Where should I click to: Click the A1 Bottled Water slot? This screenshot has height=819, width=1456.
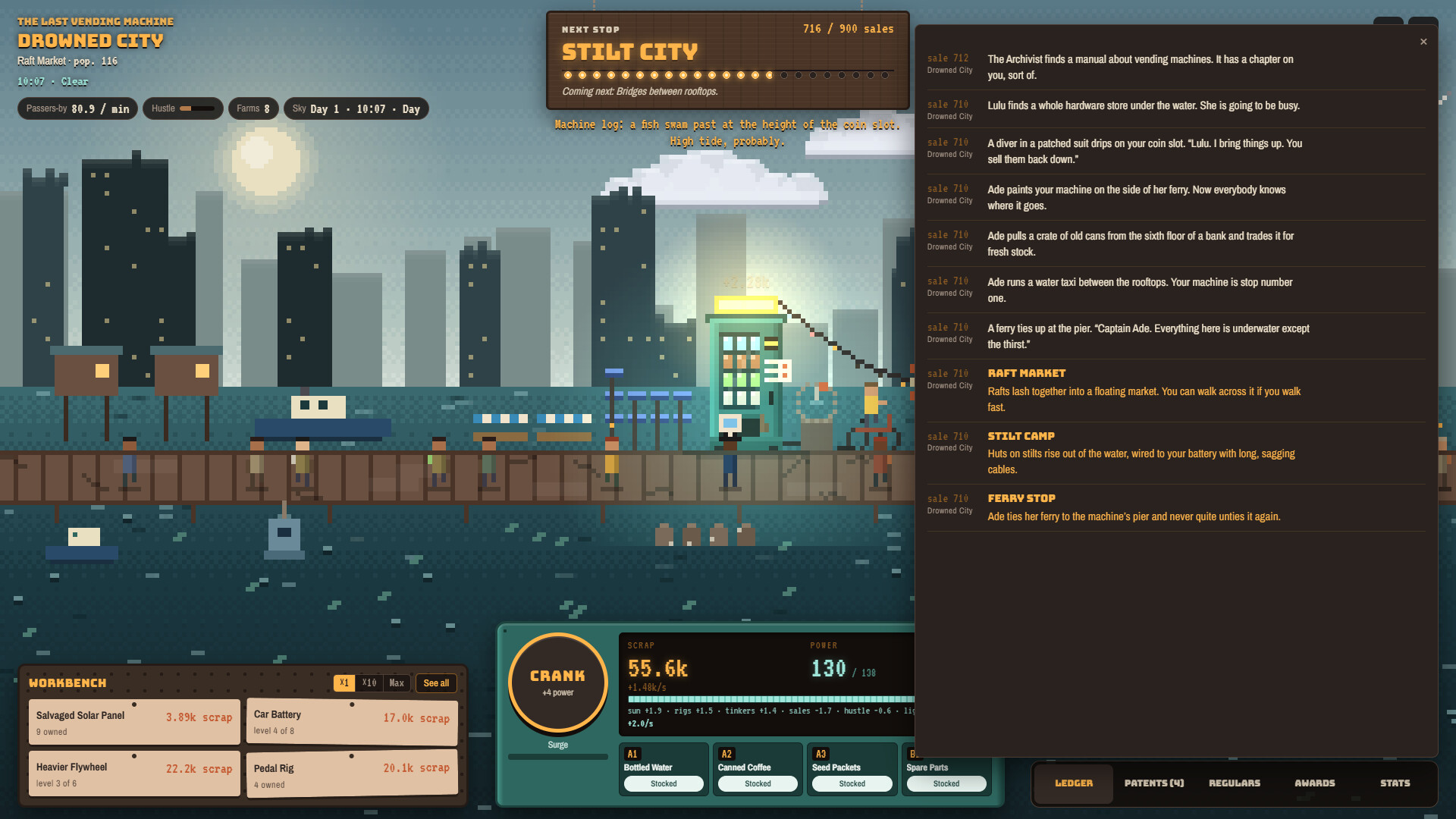click(664, 769)
